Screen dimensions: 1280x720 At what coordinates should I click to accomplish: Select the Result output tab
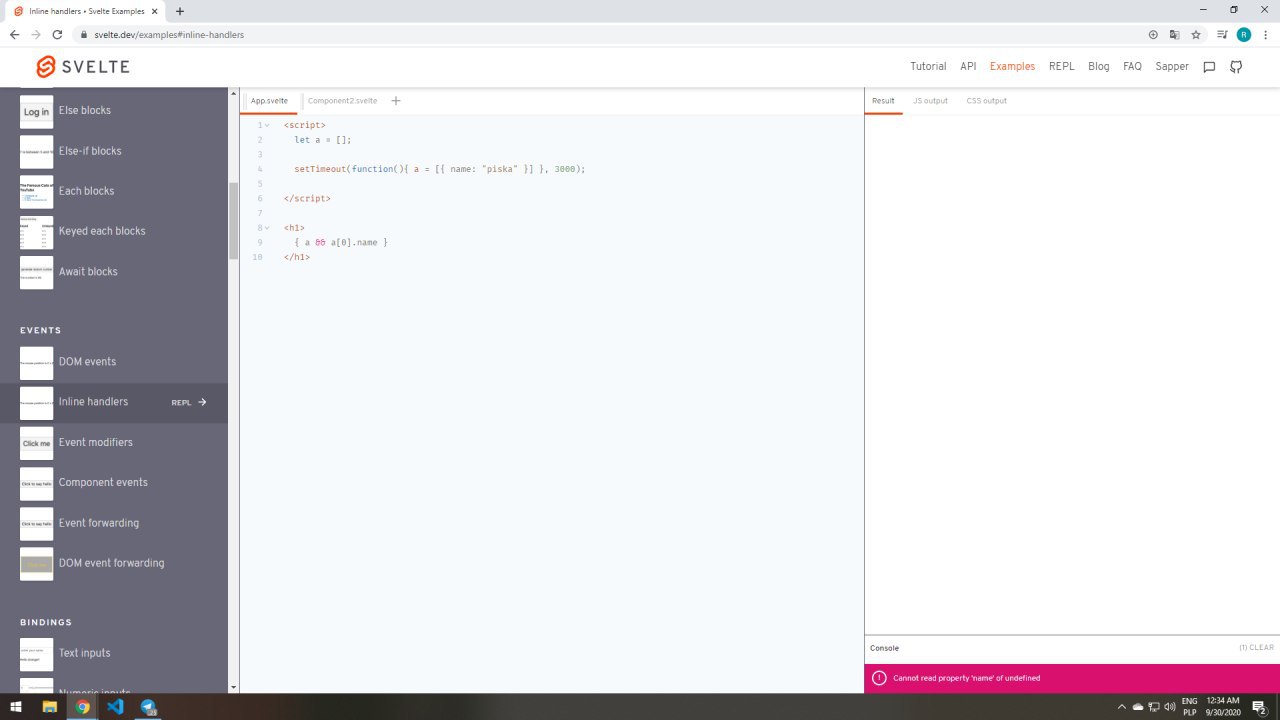click(883, 101)
